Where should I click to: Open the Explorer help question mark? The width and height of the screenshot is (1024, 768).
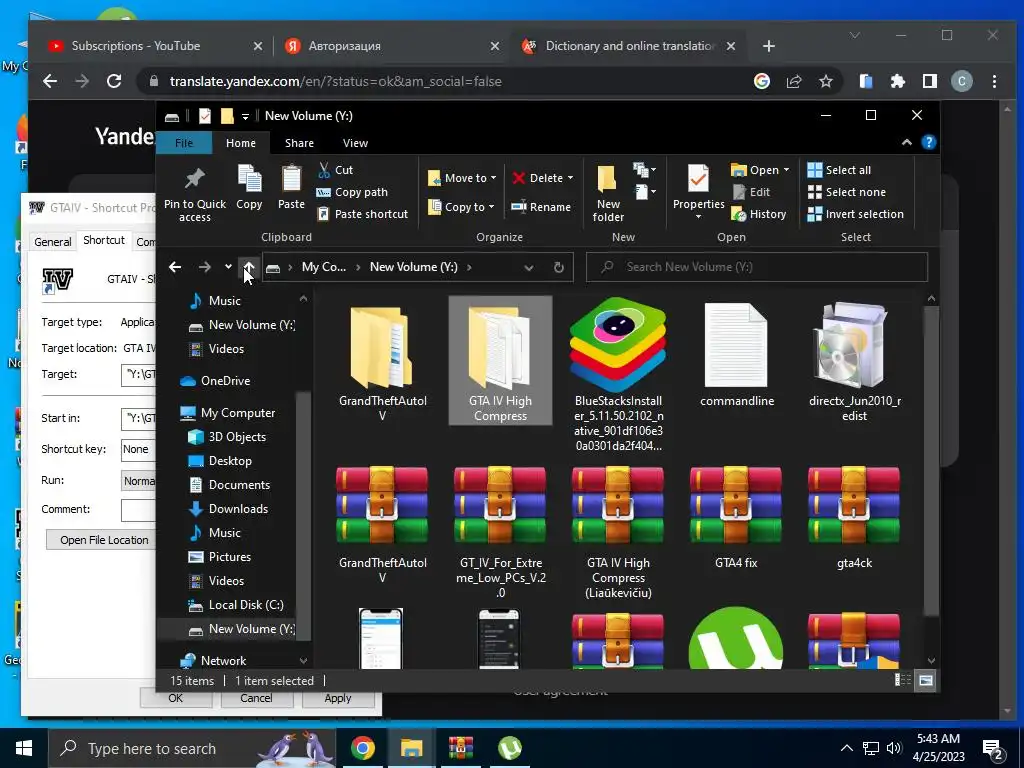[x=928, y=142]
